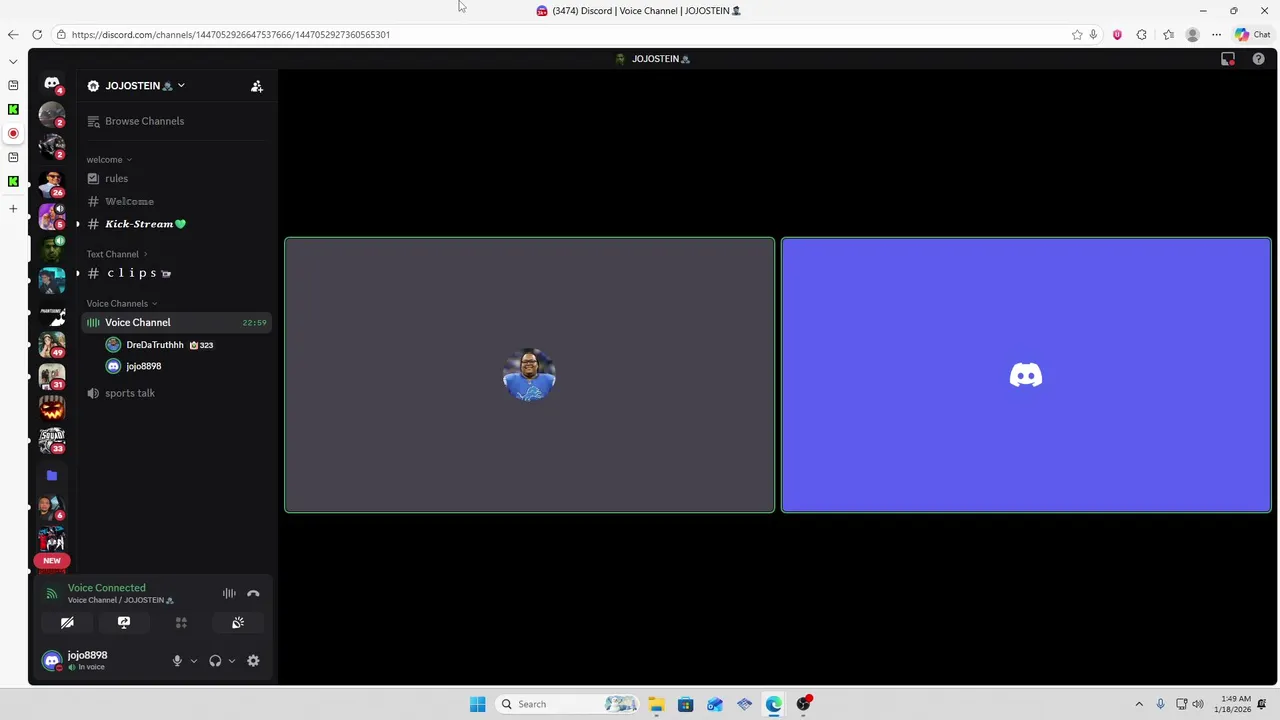Open browser Settings and more menu

pos(1216,35)
